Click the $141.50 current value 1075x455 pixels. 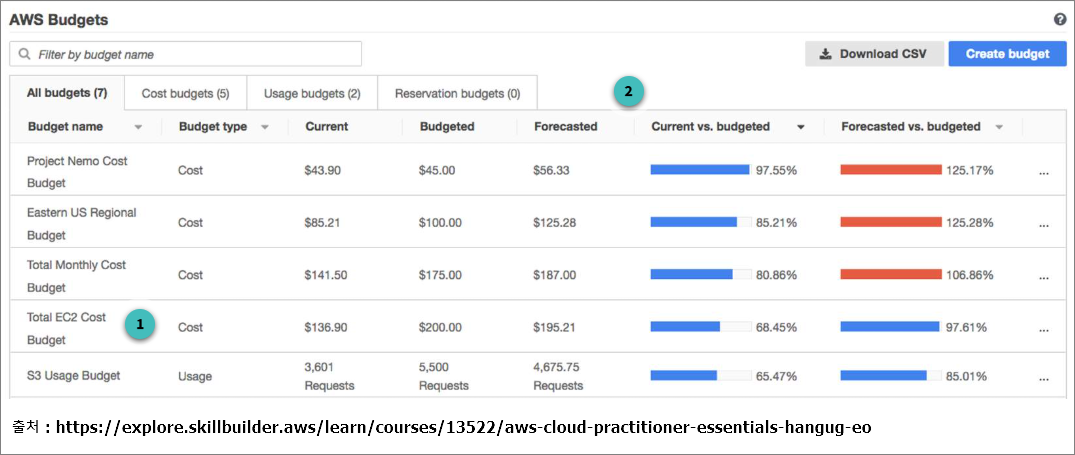[x=326, y=275]
